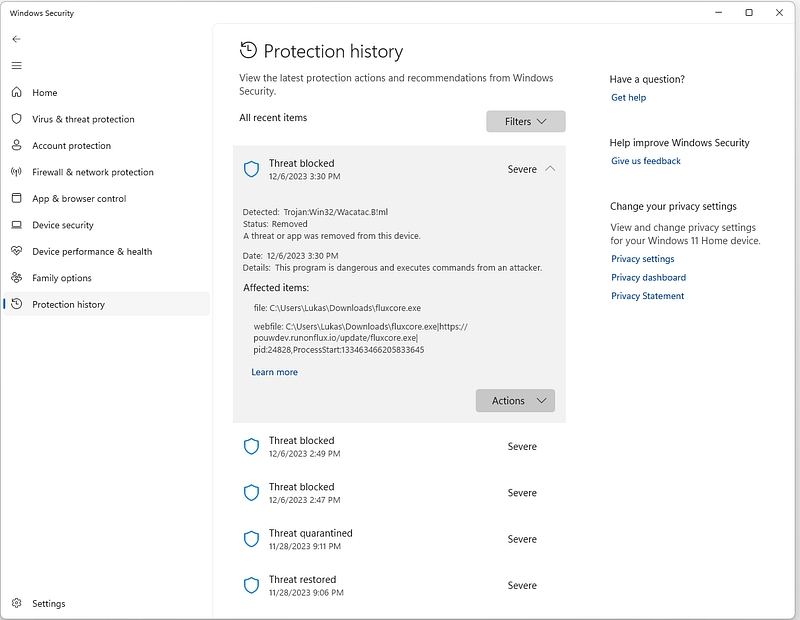
Task: Click the App & browser control icon
Action: pyautogui.click(x=16, y=198)
